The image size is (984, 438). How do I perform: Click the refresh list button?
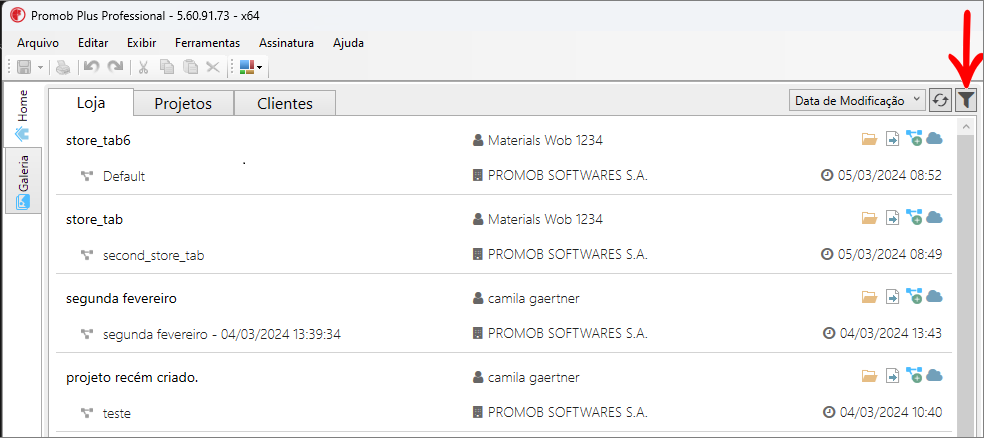point(940,100)
